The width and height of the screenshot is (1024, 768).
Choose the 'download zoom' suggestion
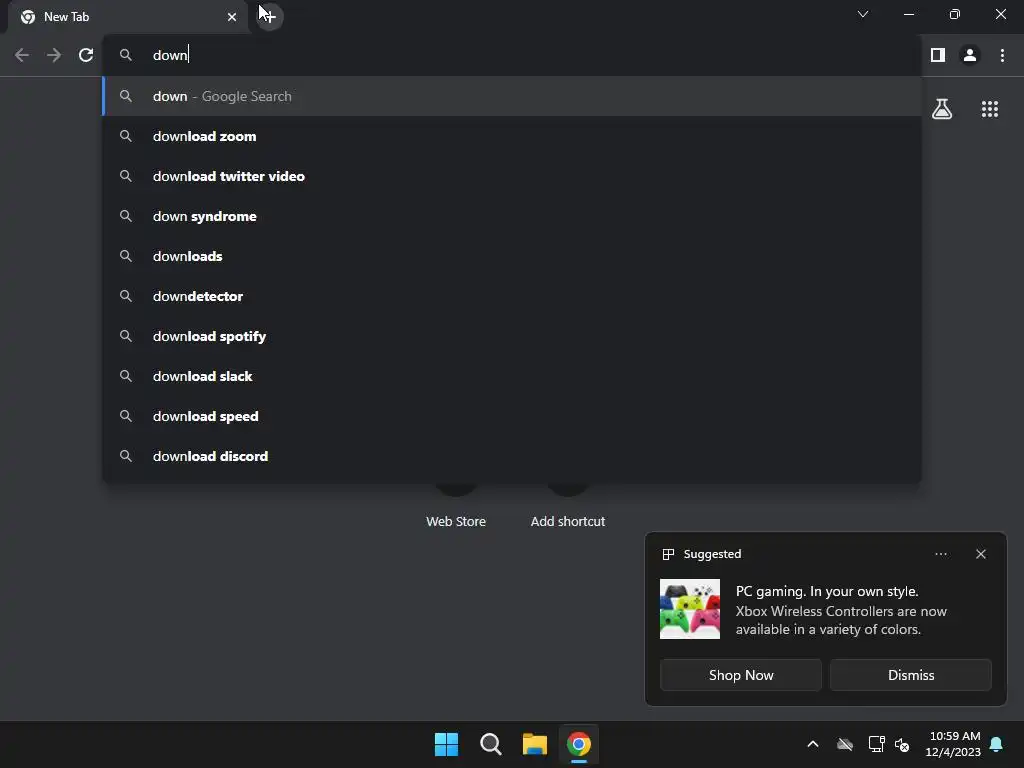click(x=513, y=136)
